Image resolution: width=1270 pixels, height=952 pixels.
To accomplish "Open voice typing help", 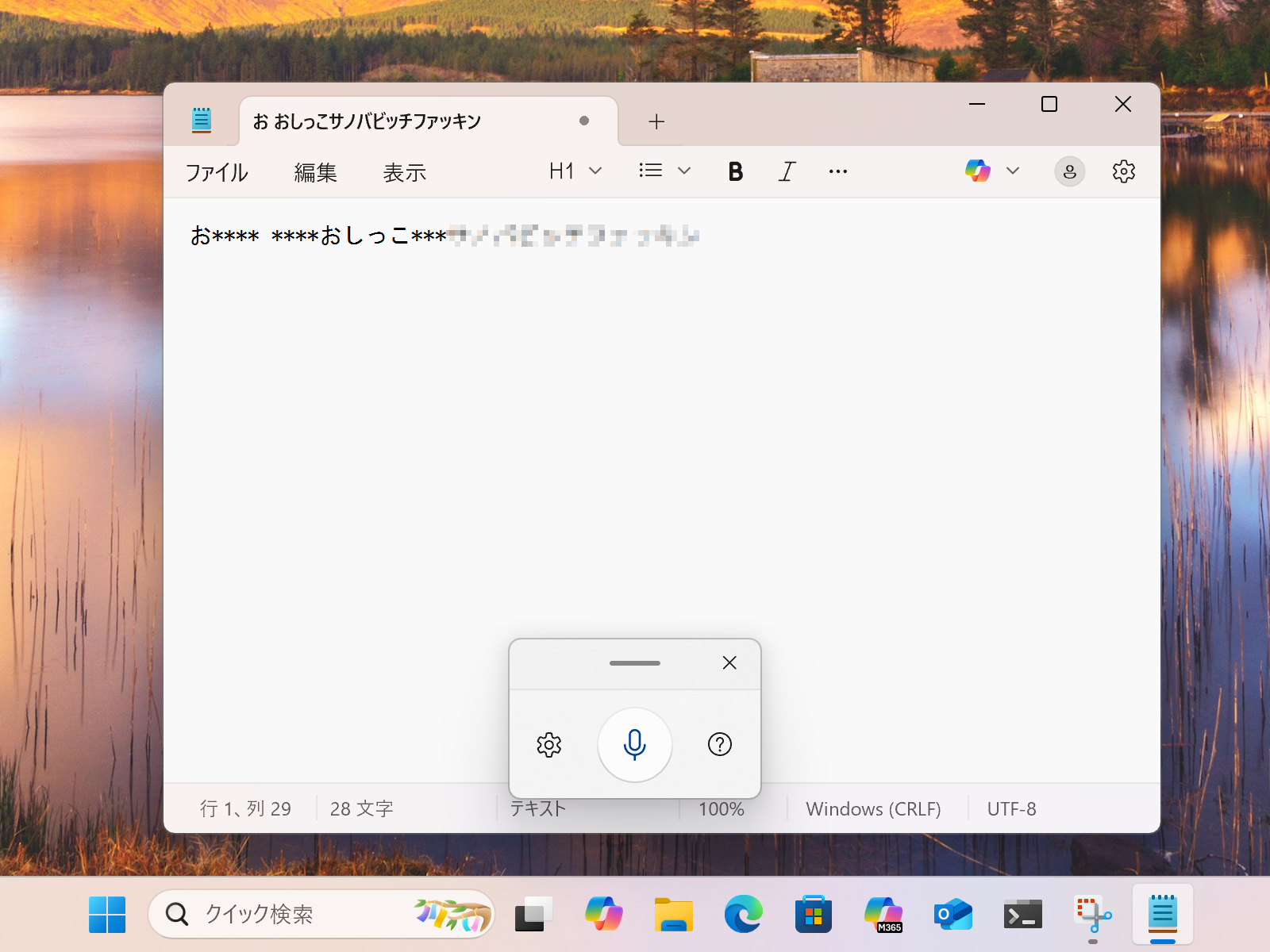I will coord(718,744).
